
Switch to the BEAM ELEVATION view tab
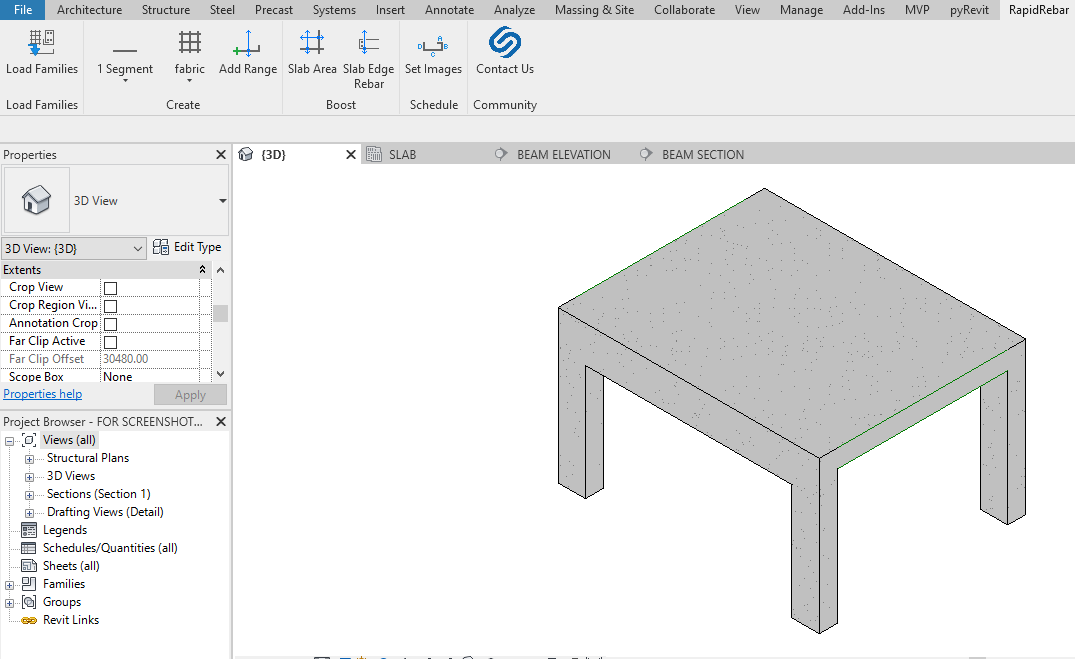563,155
